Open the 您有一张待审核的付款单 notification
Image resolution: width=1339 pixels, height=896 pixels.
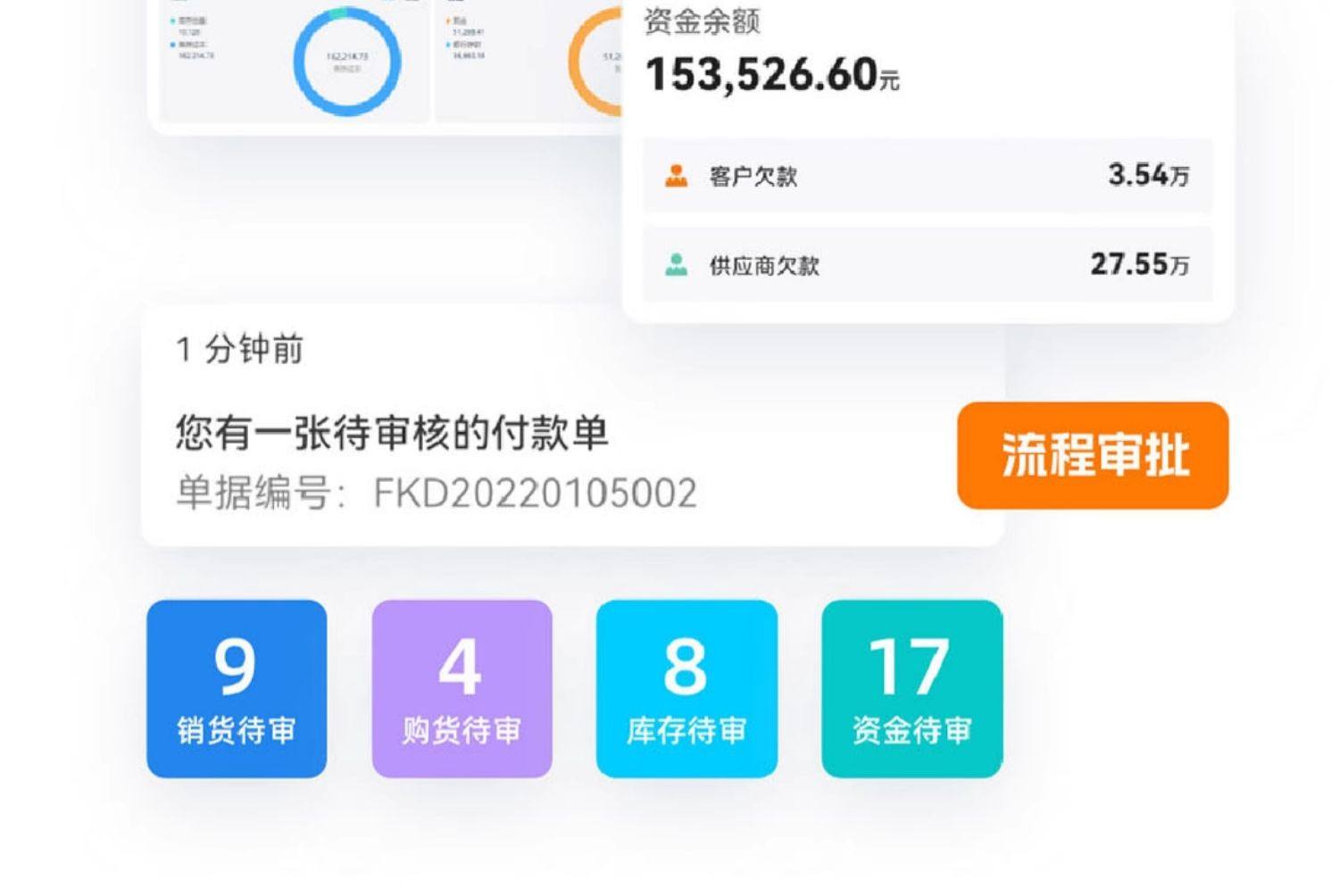pos(572,427)
